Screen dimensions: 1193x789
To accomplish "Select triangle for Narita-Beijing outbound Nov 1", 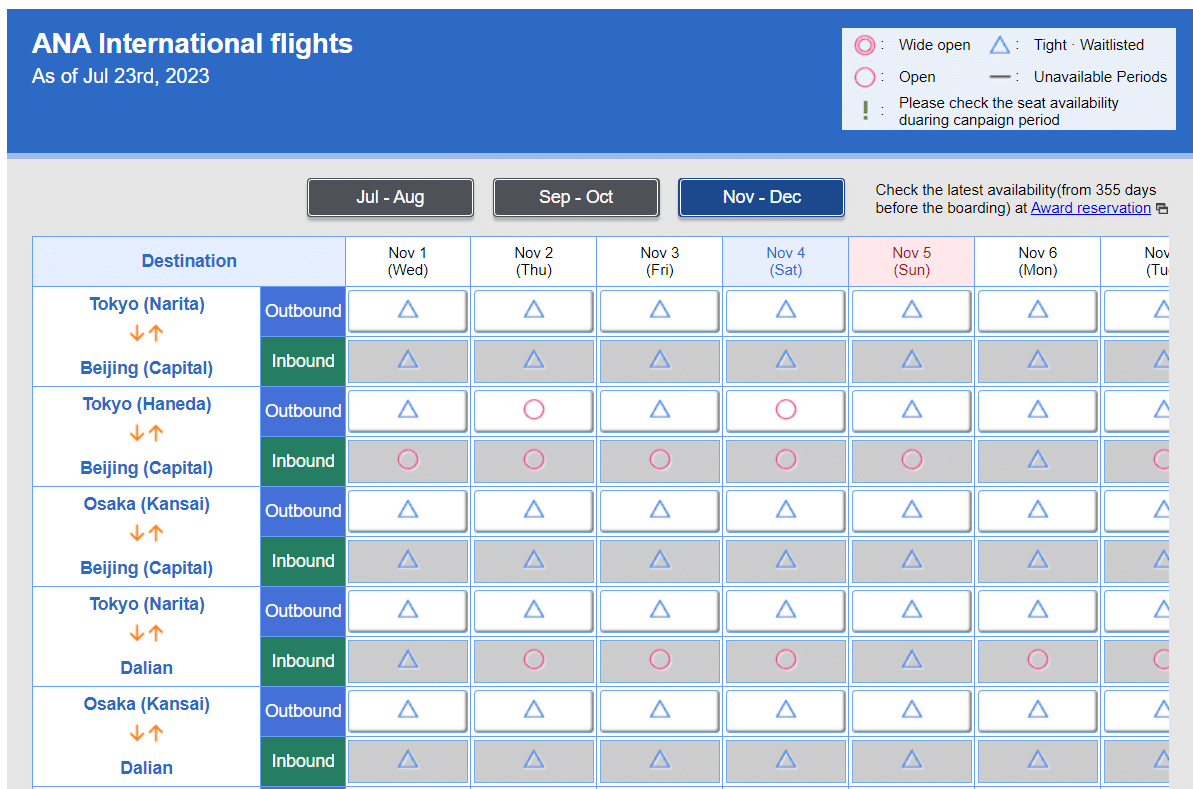I will tap(408, 310).
